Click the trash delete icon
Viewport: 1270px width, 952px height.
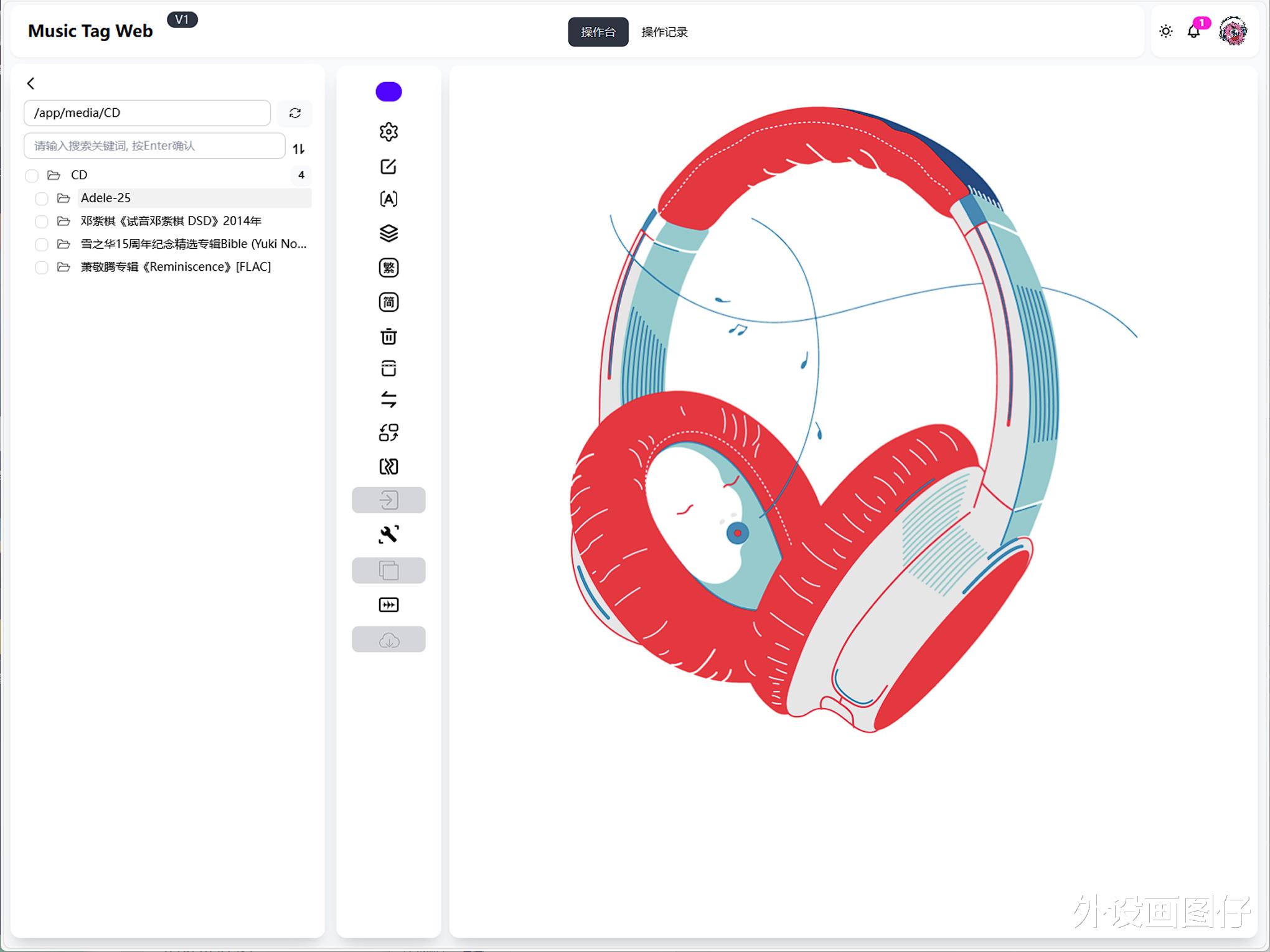click(x=388, y=337)
